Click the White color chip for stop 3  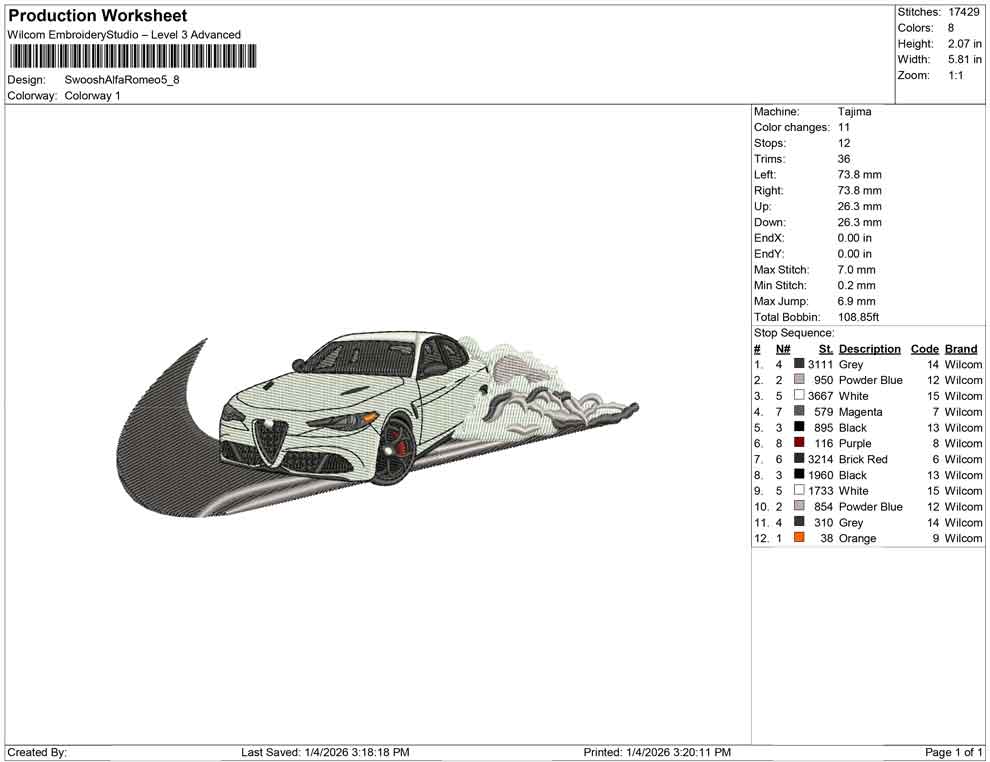tap(797, 395)
